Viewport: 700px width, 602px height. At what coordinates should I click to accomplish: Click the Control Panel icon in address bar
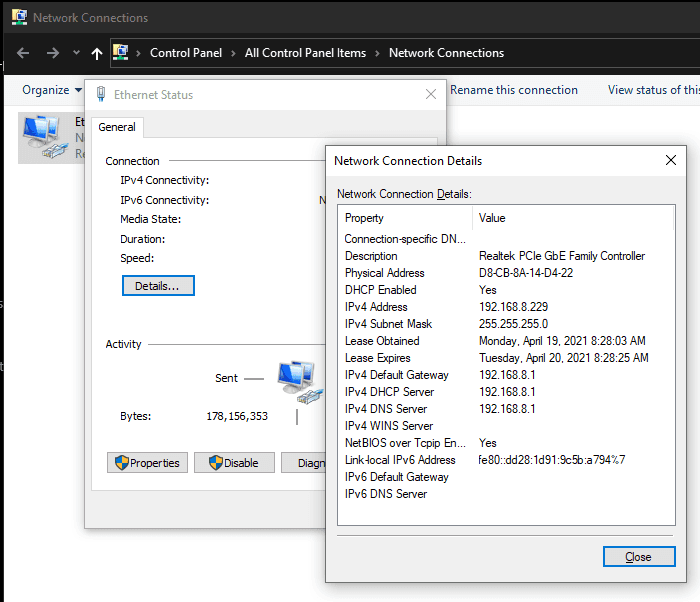[120, 53]
